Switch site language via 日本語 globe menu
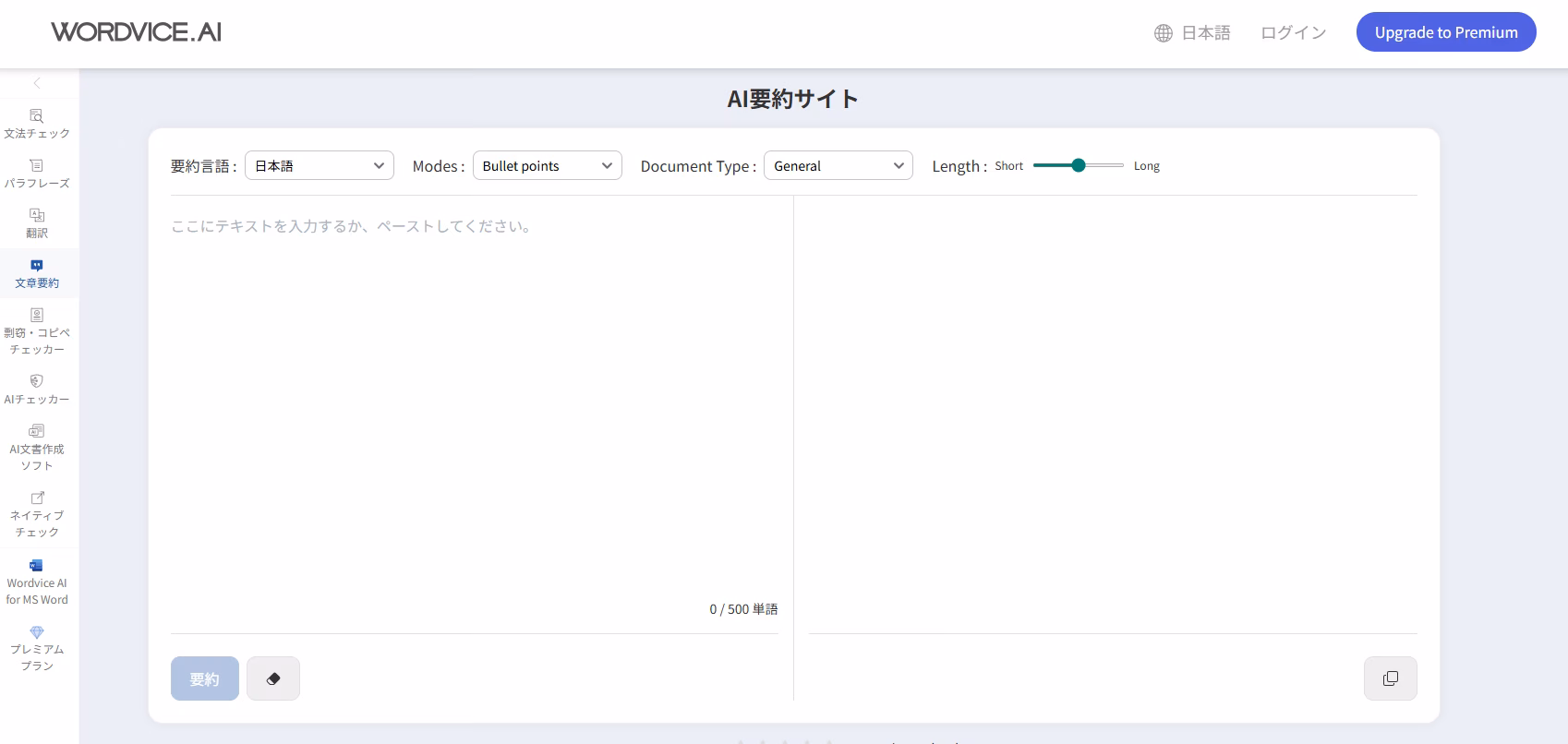1568x744 pixels. click(x=1192, y=33)
